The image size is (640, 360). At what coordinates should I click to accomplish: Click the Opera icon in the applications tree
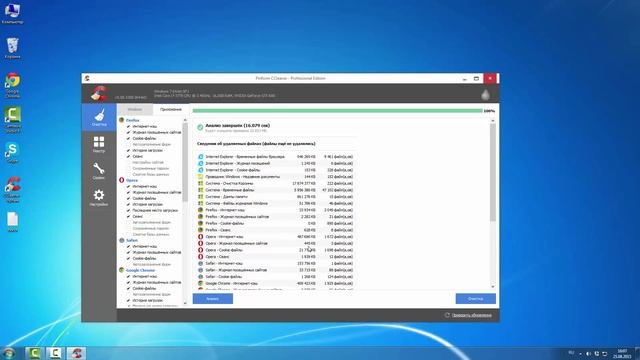click(122, 180)
